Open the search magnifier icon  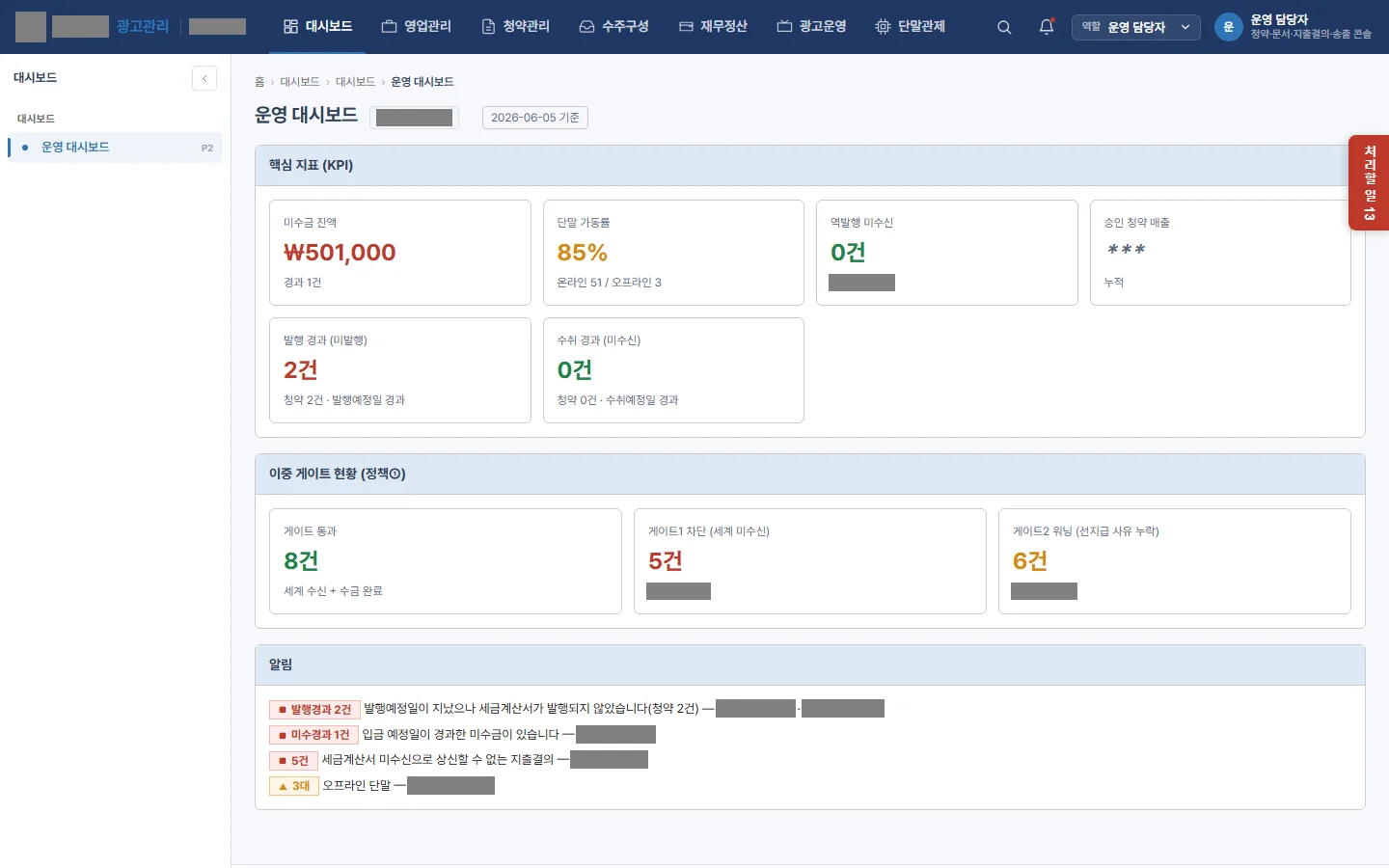(1004, 27)
